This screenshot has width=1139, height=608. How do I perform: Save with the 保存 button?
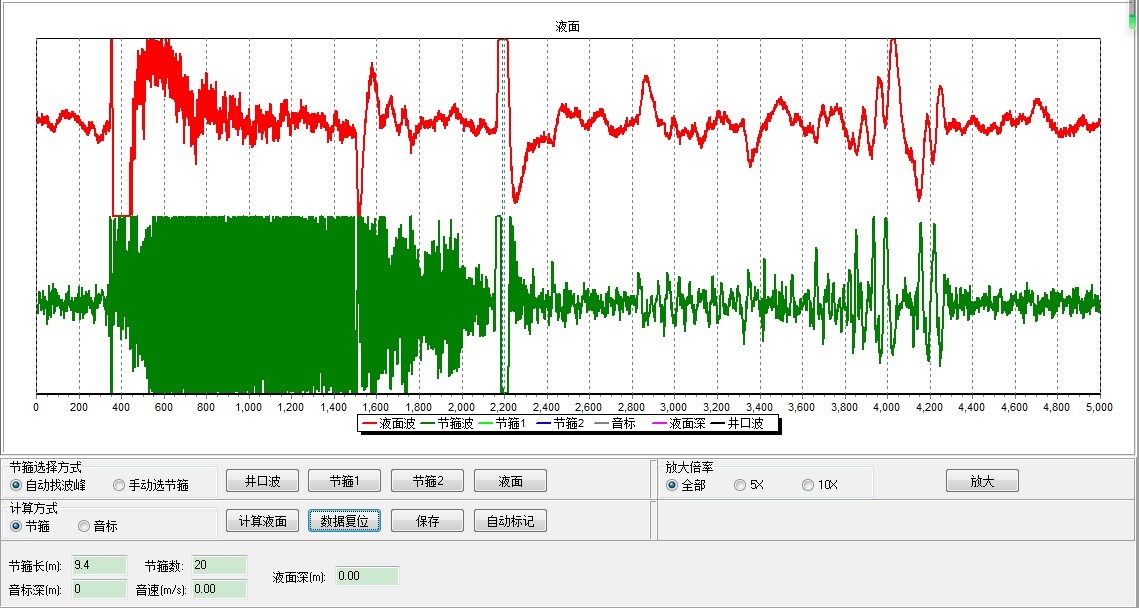click(x=427, y=521)
